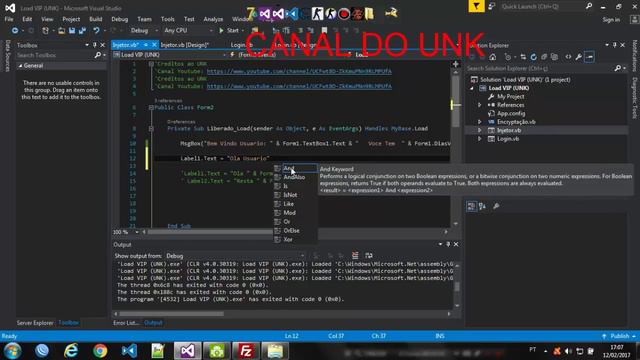The image size is (640, 360).
Task: Switch to the Error List tab
Action: tap(126, 323)
